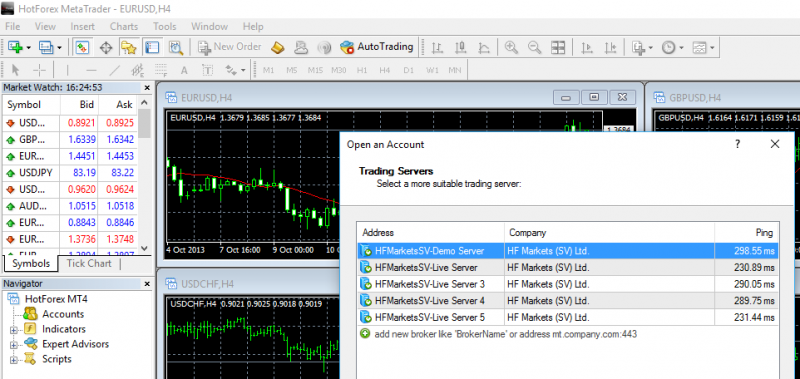This screenshot has height=379, width=800.
Task: Select the Crosshair tool
Action: [39, 70]
